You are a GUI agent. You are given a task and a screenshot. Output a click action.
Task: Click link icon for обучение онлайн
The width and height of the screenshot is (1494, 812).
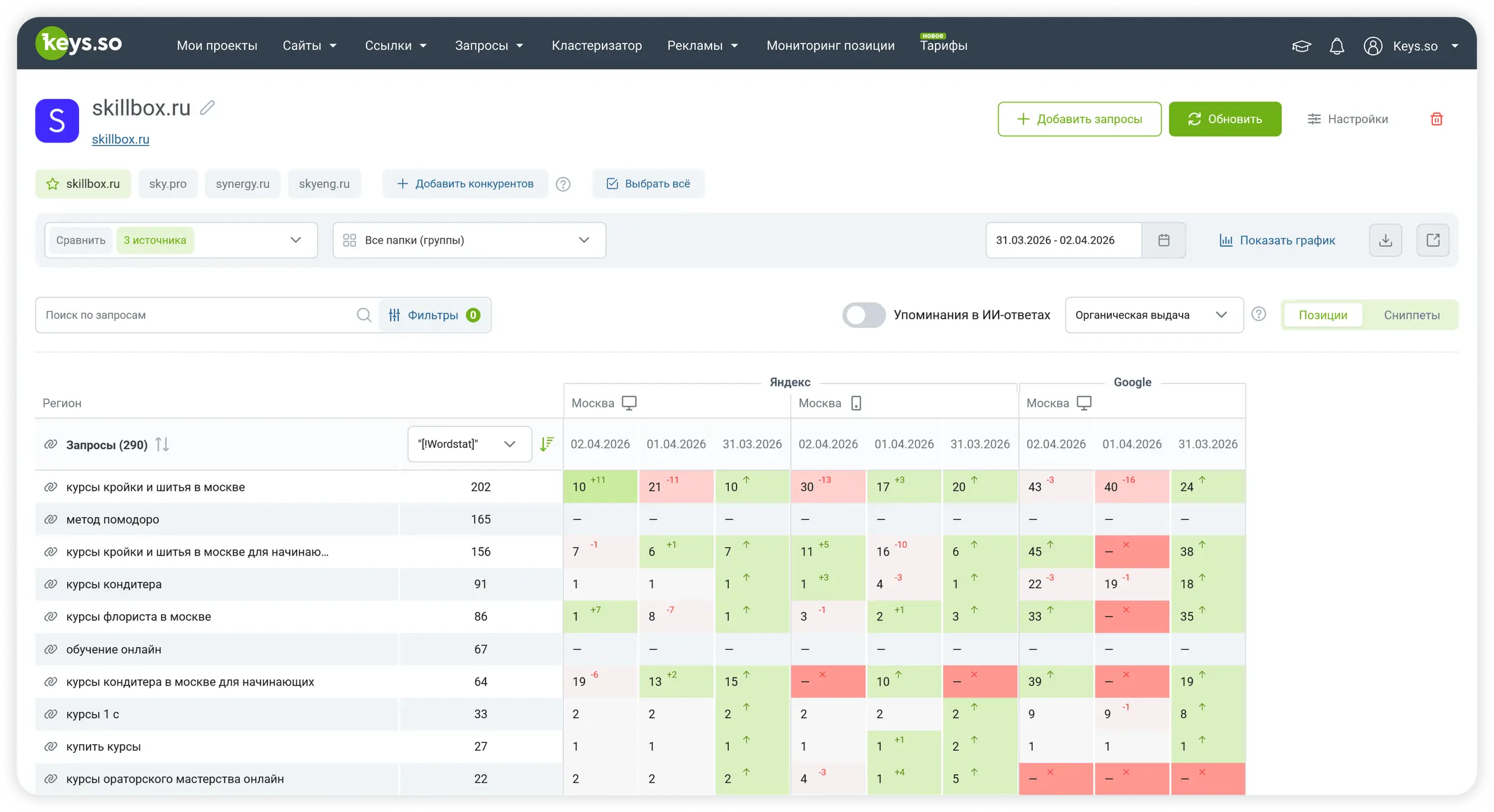[51, 650]
